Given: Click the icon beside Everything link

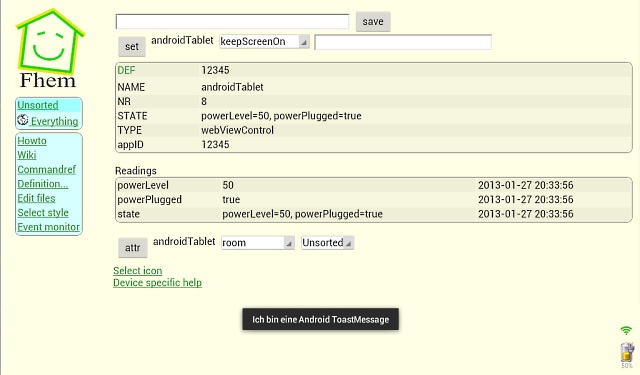Looking at the screenshot, I should tap(23, 120).
